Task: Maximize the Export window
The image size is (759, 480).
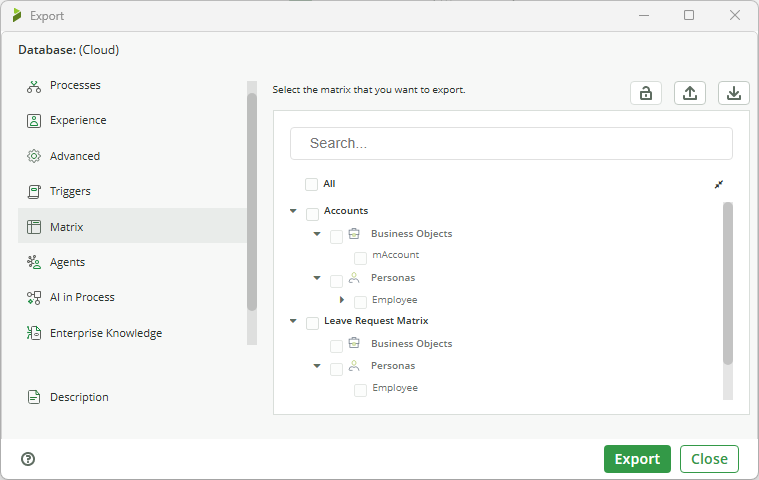Action: pyautogui.click(x=689, y=15)
